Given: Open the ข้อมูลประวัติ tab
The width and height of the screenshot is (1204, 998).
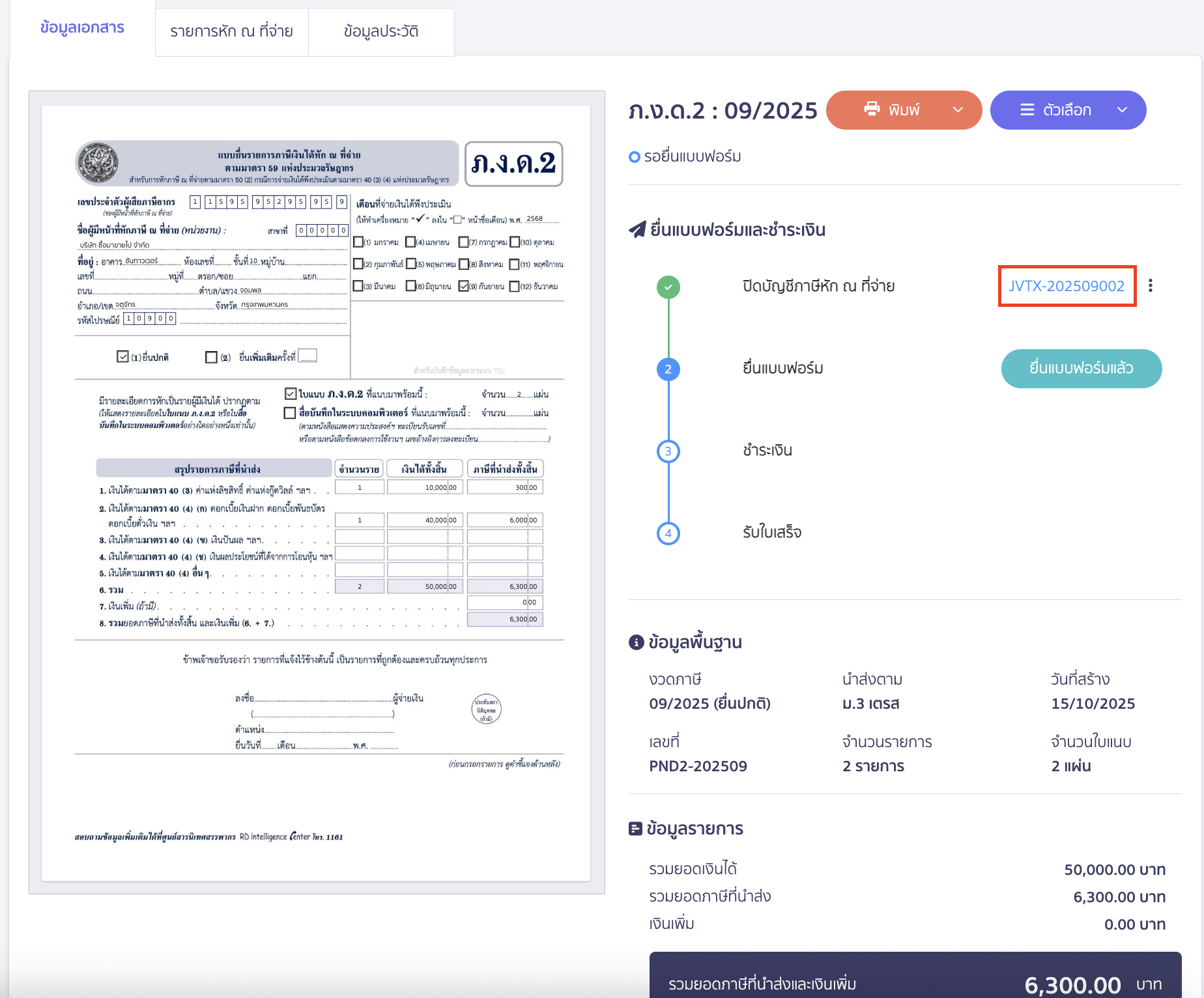Looking at the screenshot, I should [x=381, y=31].
